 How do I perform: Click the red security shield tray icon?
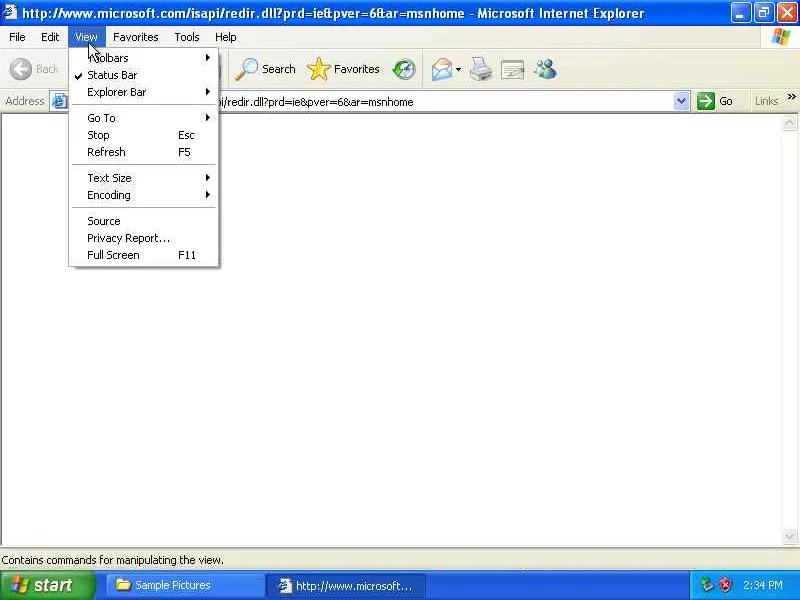[726, 585]
